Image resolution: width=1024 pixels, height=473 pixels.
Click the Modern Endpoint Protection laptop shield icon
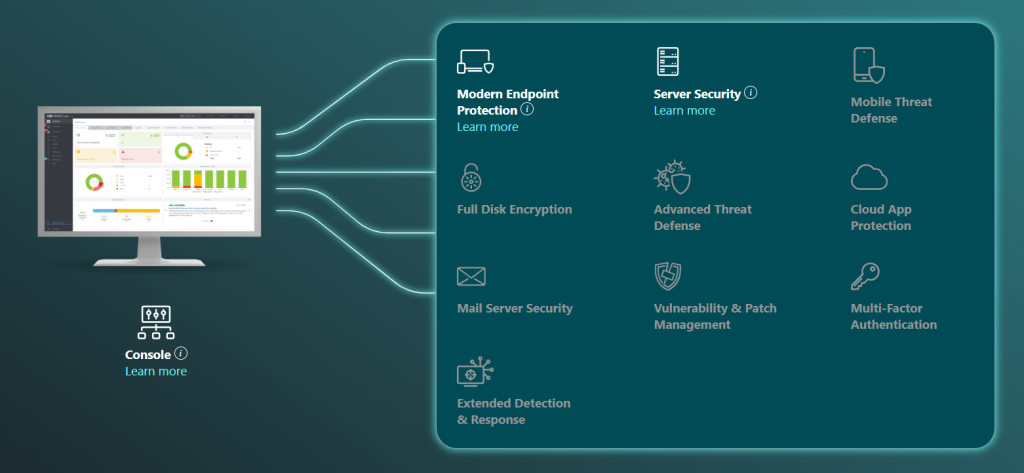click(475, 62)
